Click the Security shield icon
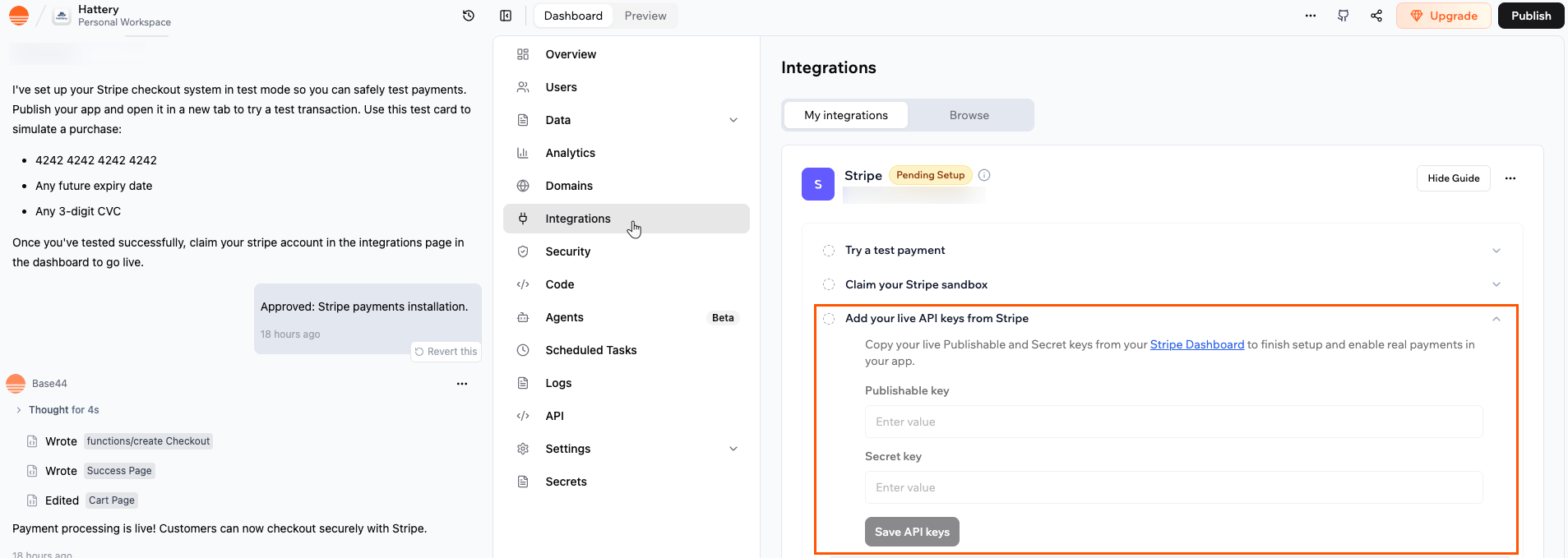This screenshot has width=1568, height=558. 523,251
